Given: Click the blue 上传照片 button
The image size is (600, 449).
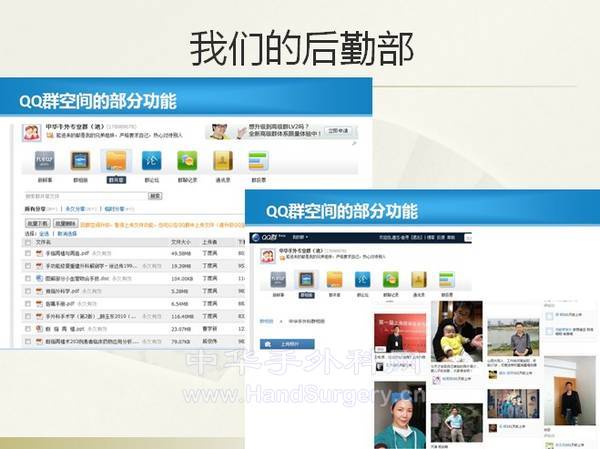Looking at the screenshot, I should [286, 344].
